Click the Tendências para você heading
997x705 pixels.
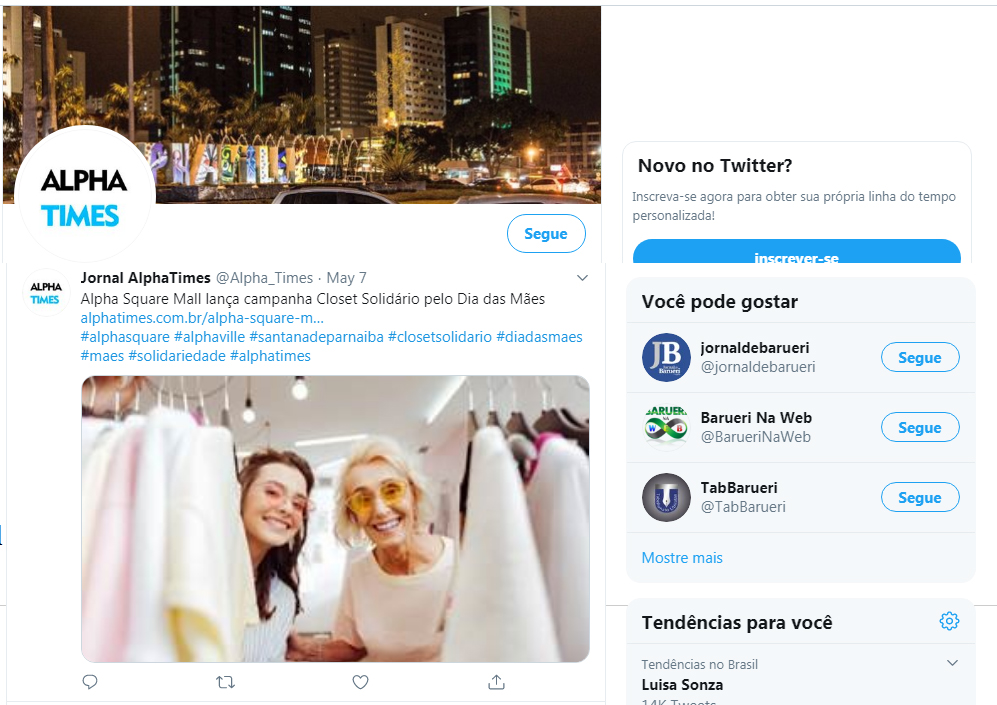point(737,622)
